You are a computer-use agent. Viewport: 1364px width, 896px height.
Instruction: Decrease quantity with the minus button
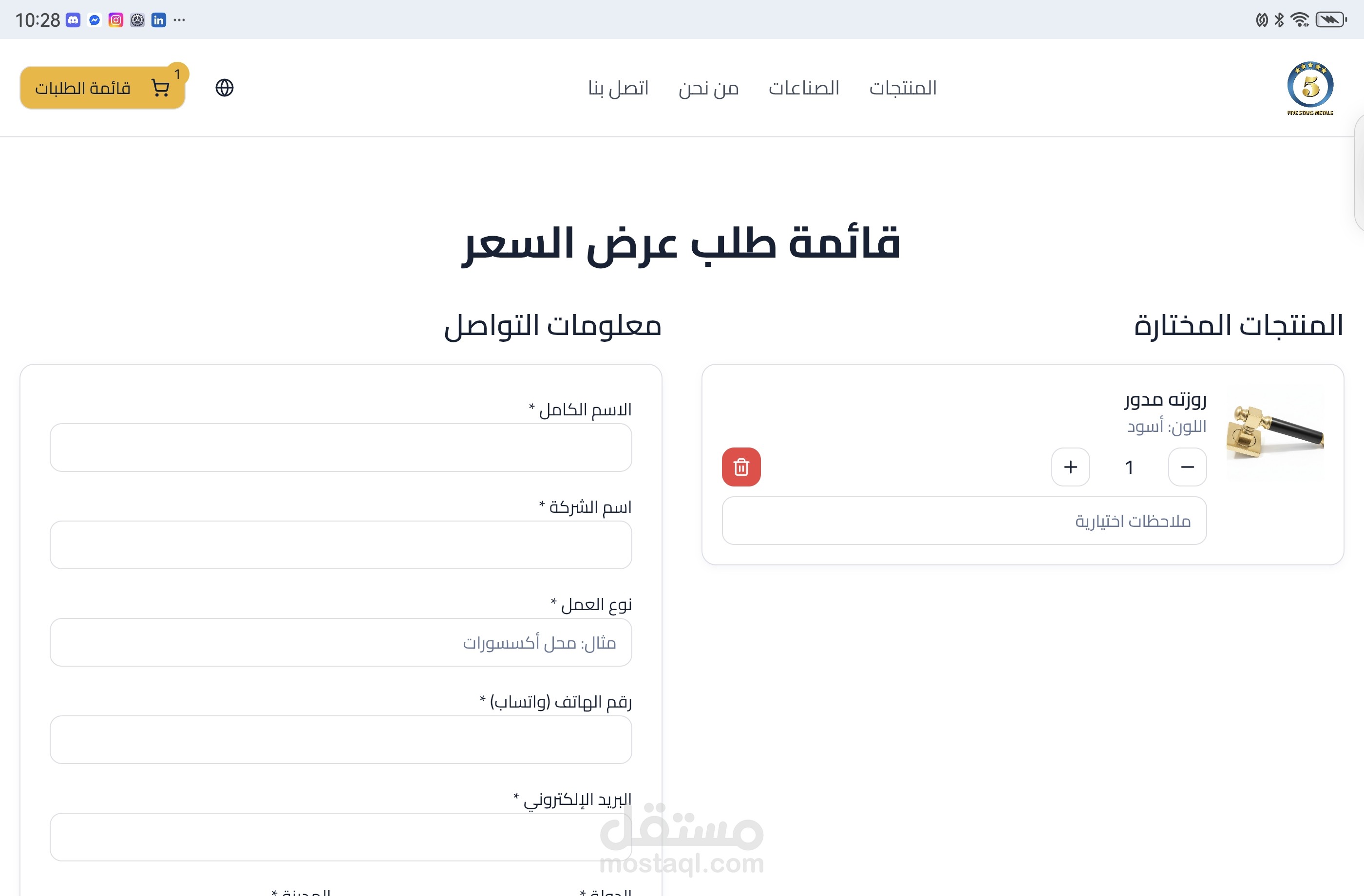click(1187, 467)
